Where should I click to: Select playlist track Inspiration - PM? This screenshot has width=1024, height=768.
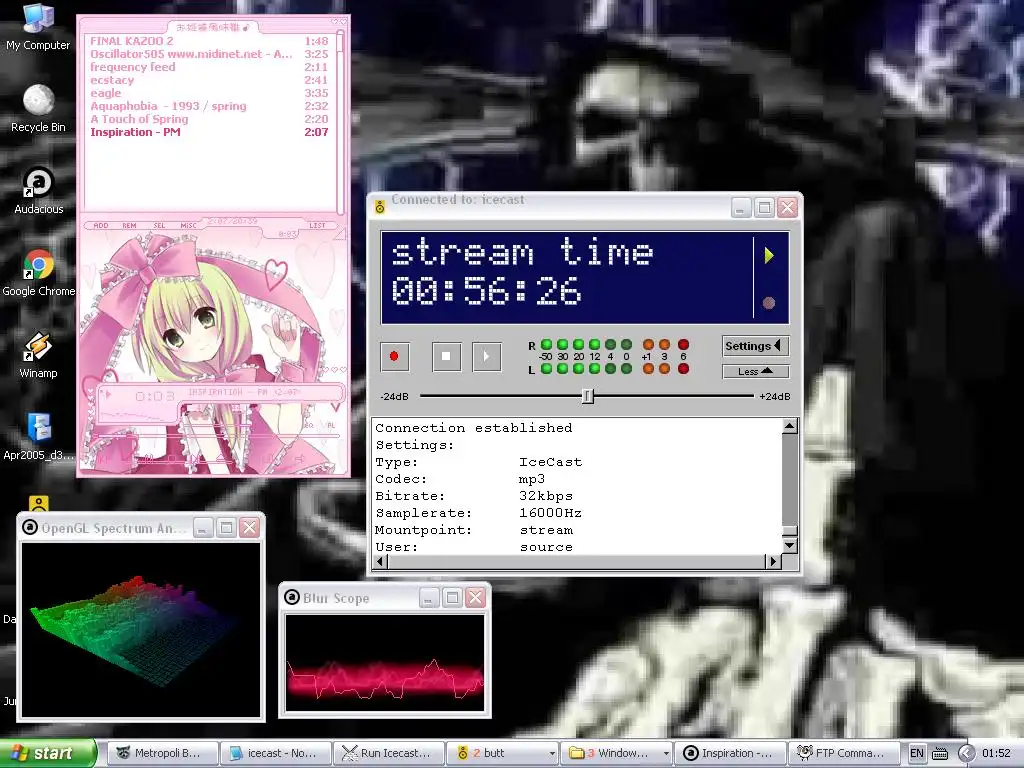209,132
